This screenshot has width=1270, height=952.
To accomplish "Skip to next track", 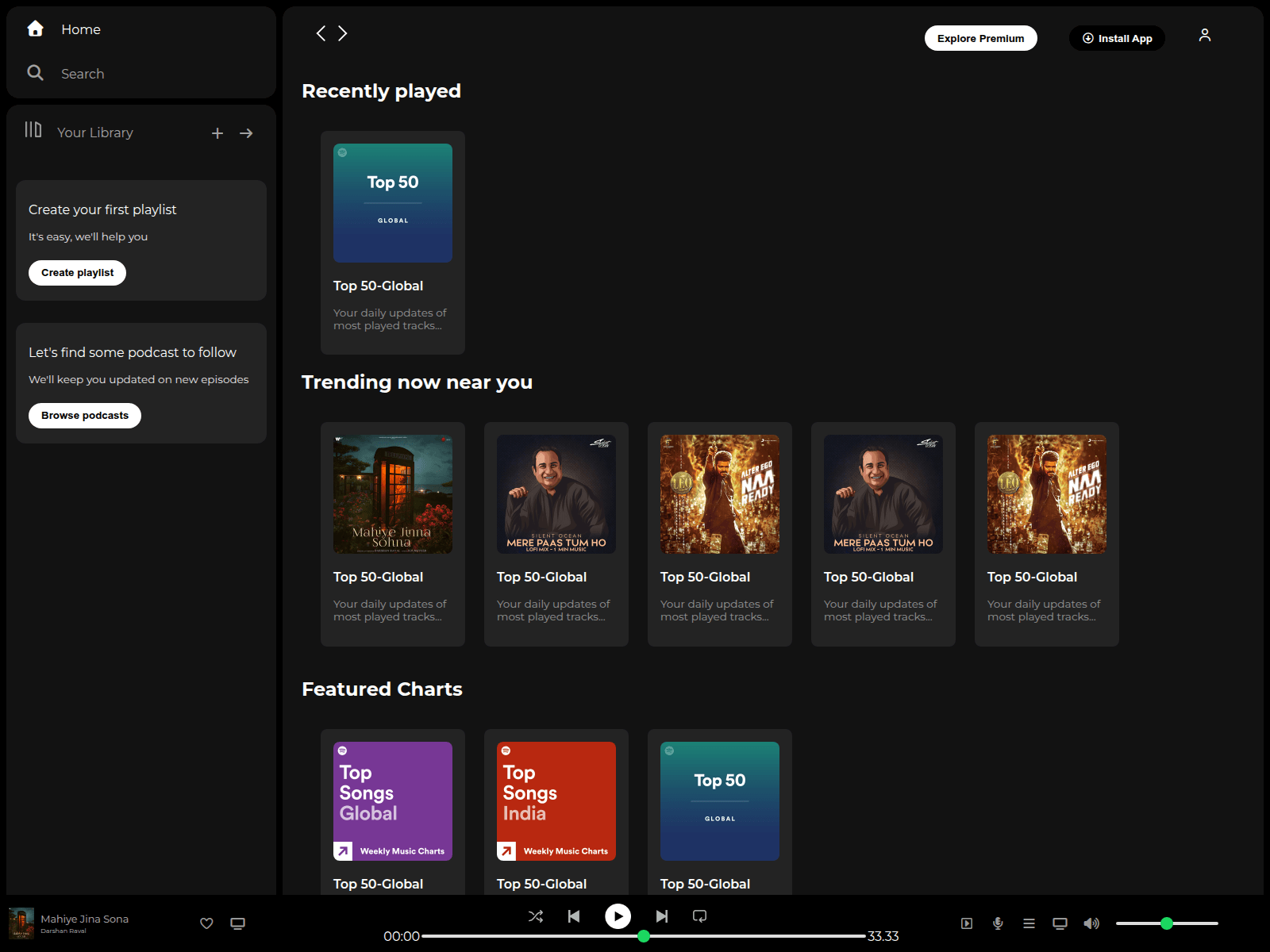I will (x=662, y=916).
